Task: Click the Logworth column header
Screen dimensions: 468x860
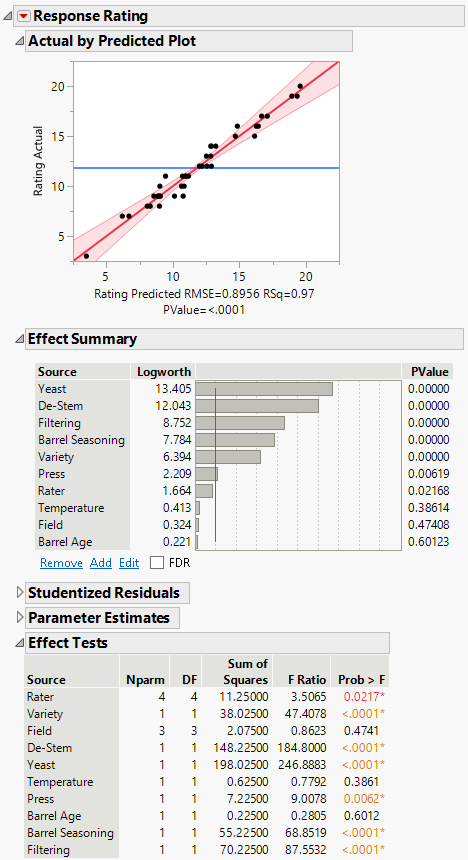Action: click(x=164, y=372)
